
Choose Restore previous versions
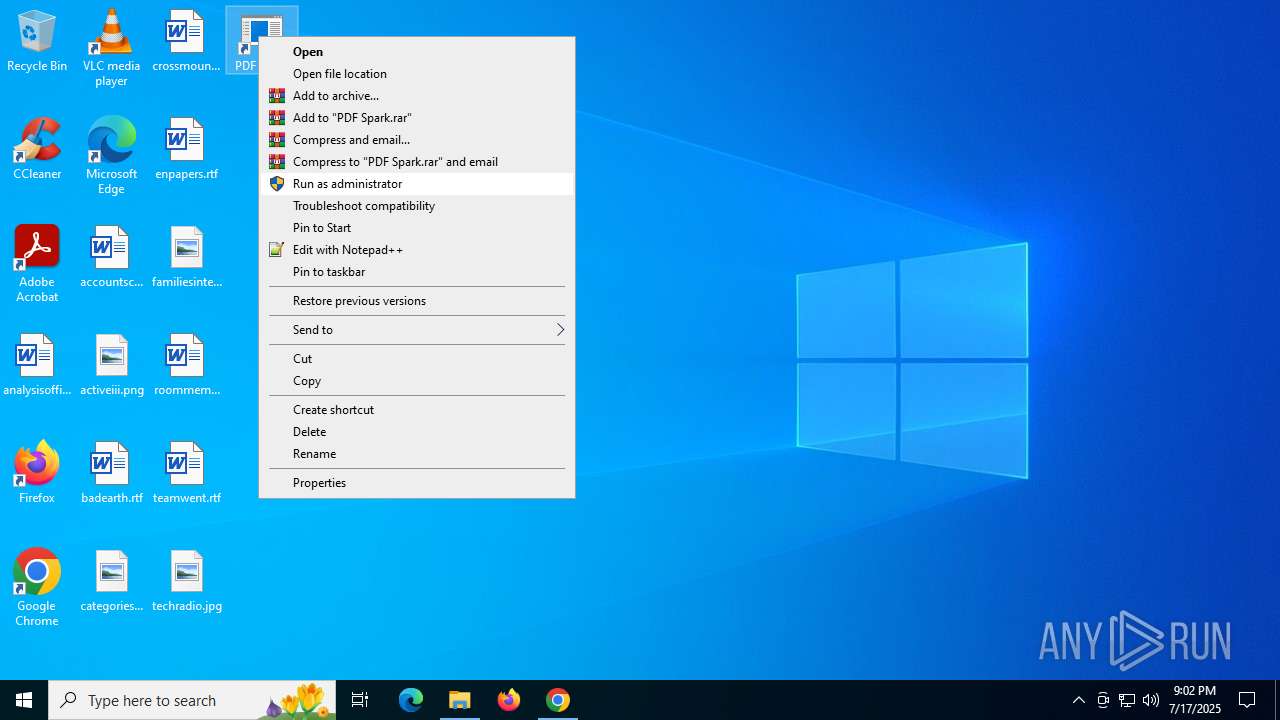click(x=416, y=301)
